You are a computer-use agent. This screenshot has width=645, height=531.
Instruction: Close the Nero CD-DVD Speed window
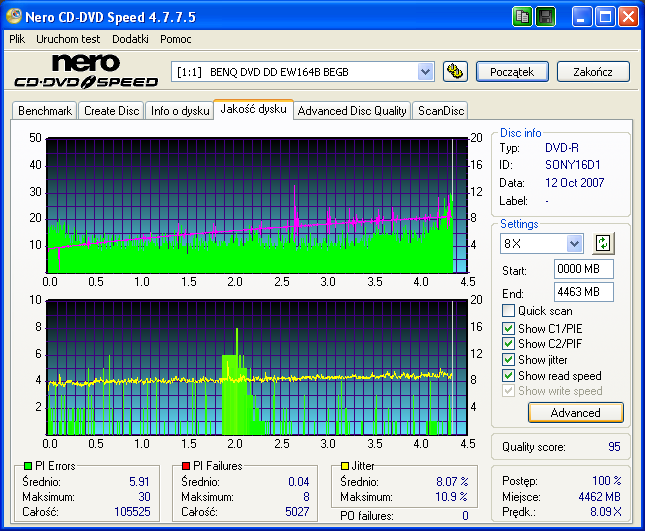(x=629, y=17)
